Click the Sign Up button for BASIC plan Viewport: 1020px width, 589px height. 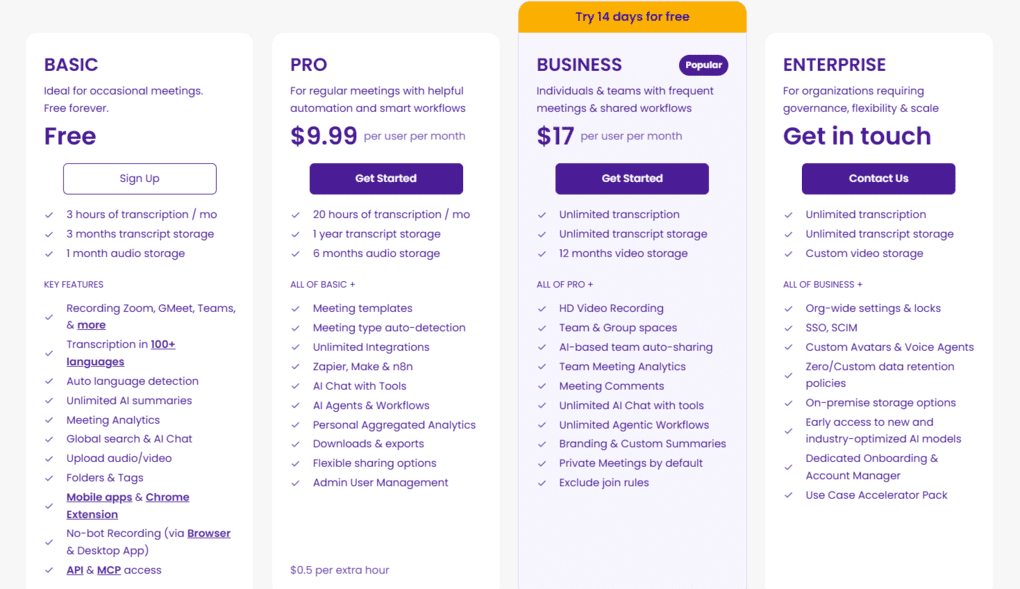coord(139,178)
